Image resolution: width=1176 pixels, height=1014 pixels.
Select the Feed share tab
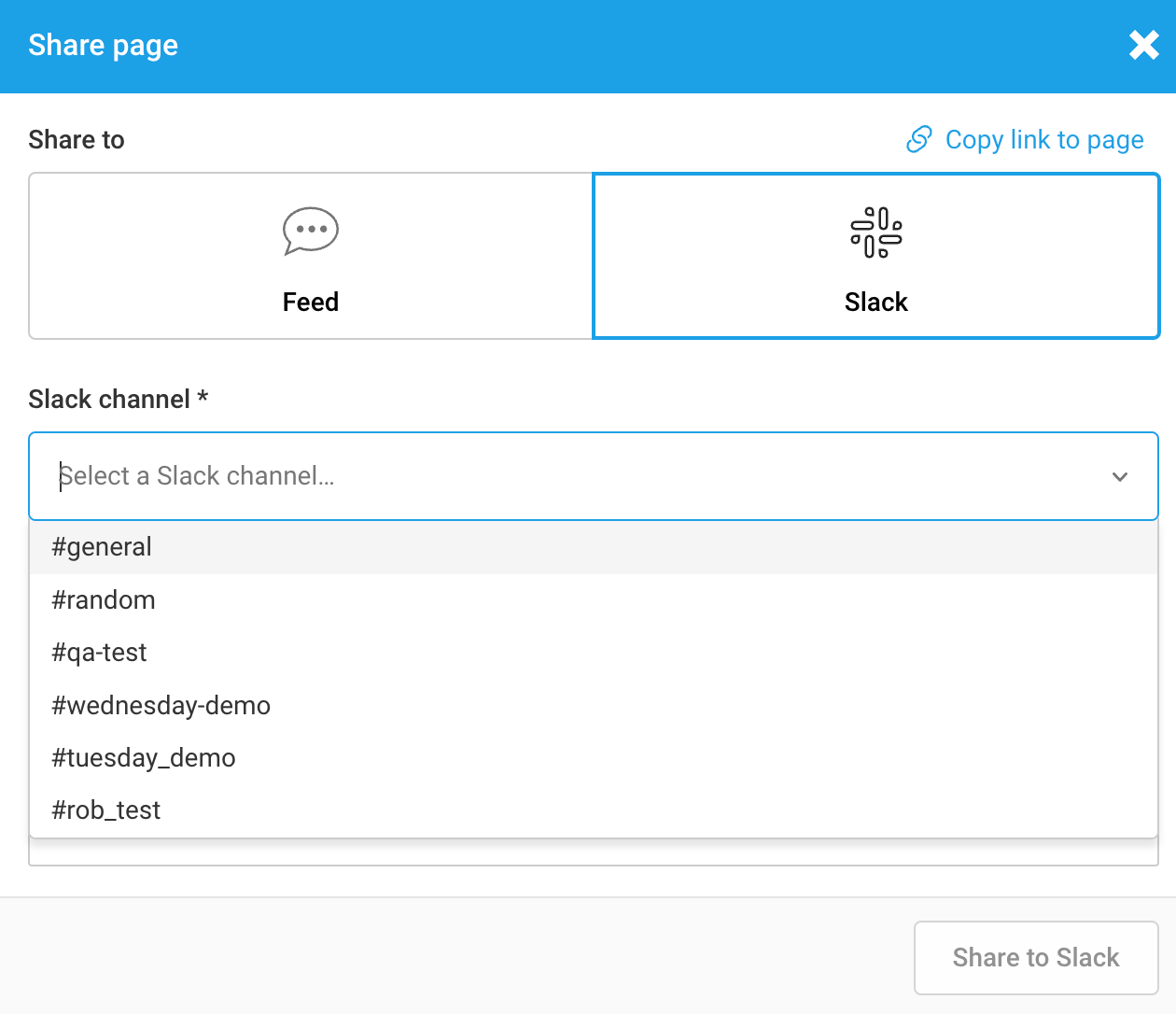[311, 256]
